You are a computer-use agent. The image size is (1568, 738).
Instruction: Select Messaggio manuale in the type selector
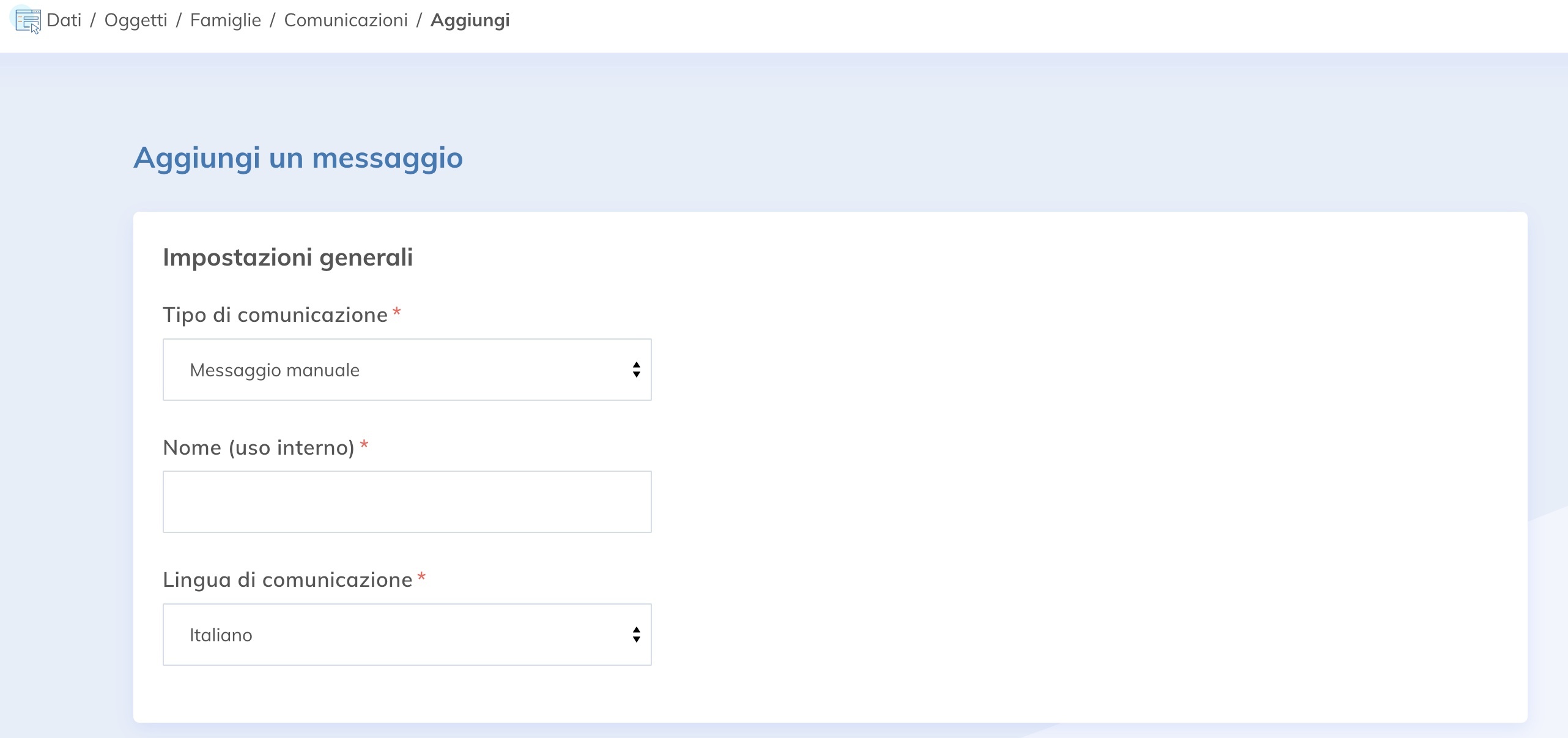coord(407,369)
